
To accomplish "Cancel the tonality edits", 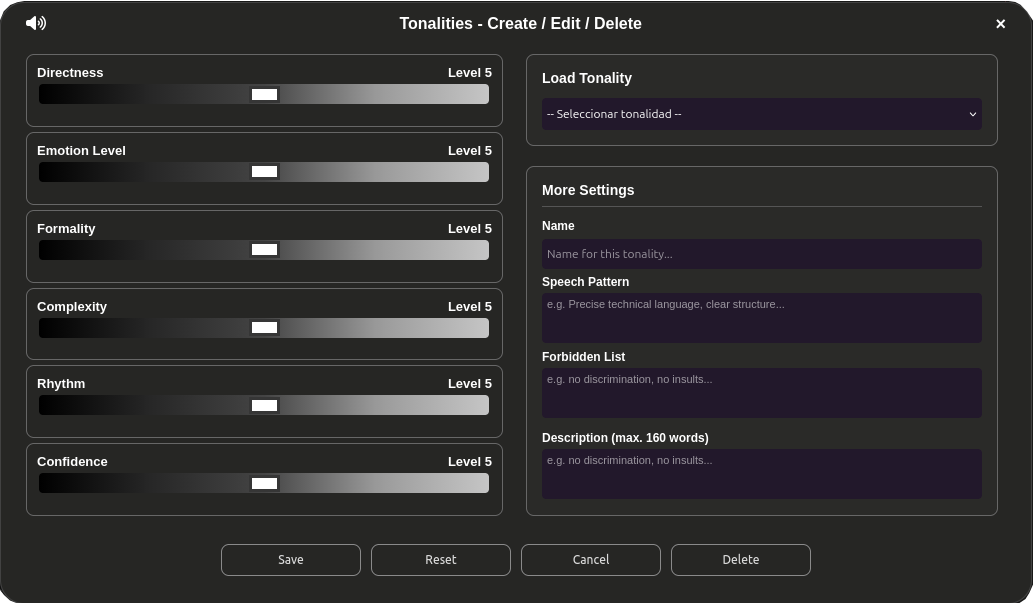I will tap(590, 559).
